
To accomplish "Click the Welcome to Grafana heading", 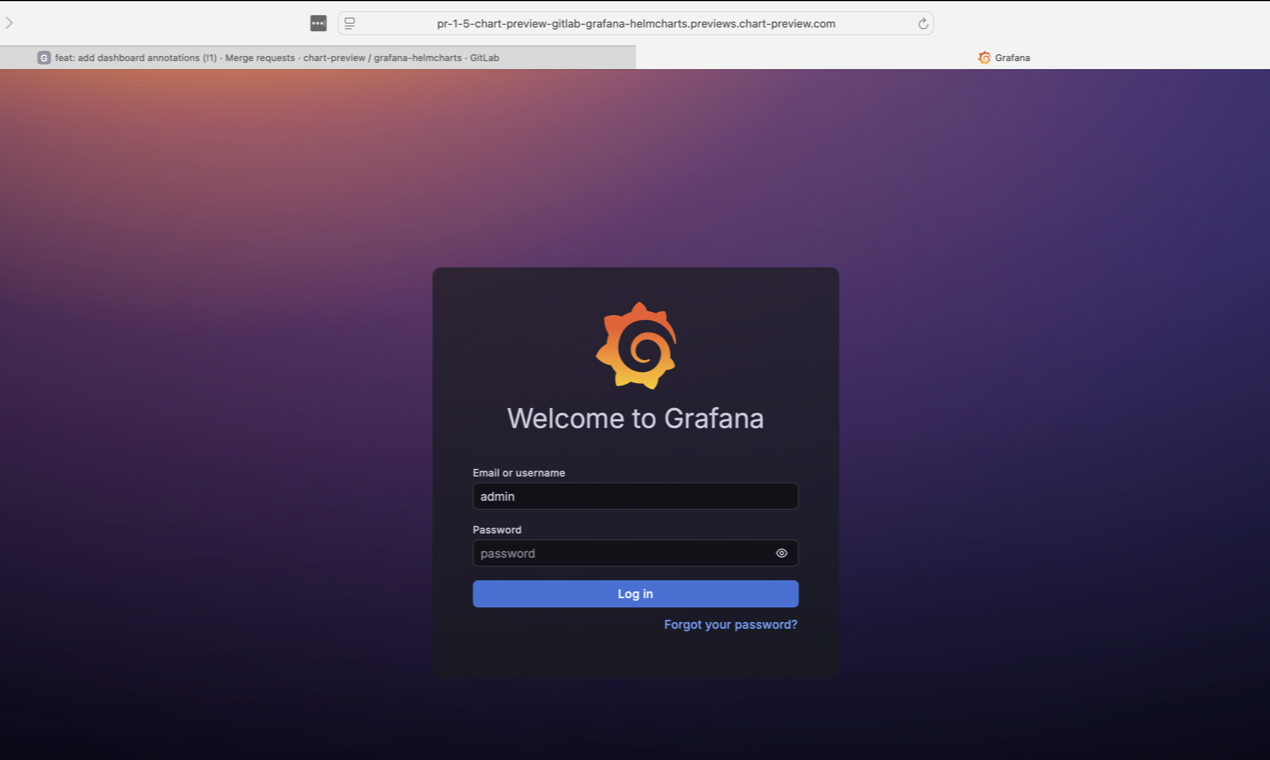I will (x=635, y=418).
